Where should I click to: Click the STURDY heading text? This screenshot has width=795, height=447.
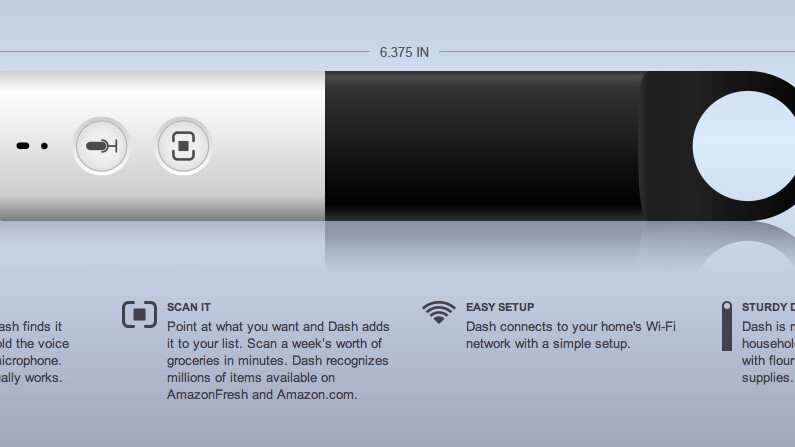point(768,307)
